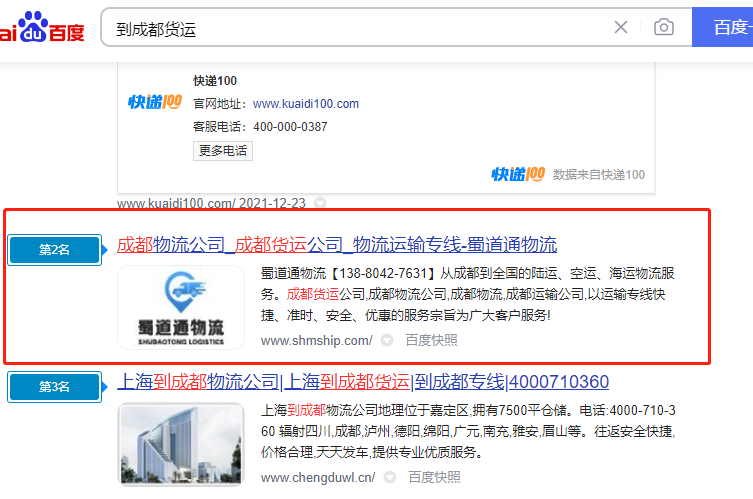Image resolution: width=753 pixels, height=499 pixels.
Task: Expand the dropdown arrow beside www.shmship.com
Action: (x=387, y=340)
